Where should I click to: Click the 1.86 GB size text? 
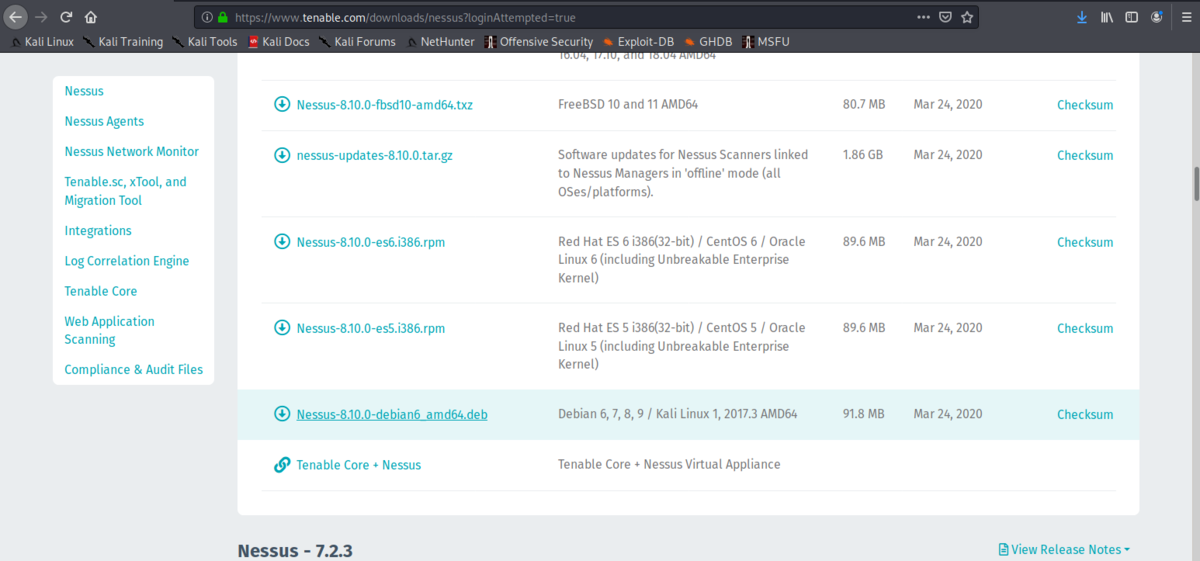pos(863,155)
